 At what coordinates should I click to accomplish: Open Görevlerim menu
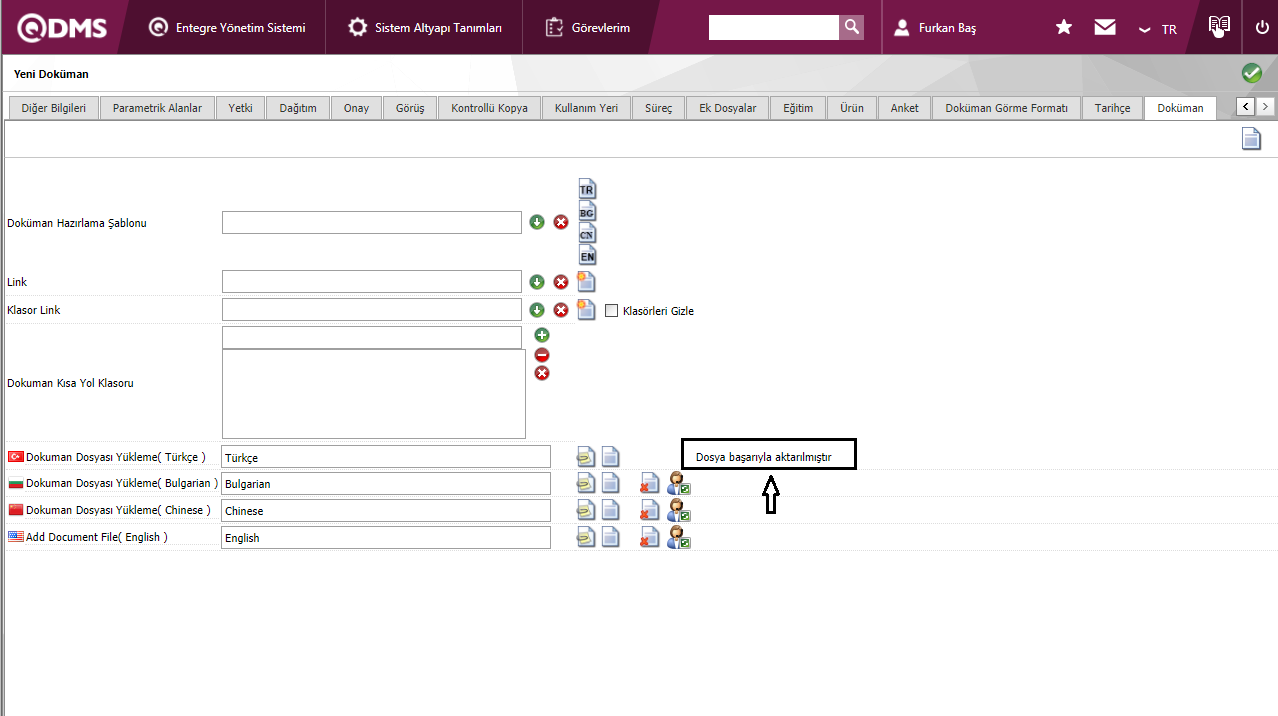(x=588, y=28)
